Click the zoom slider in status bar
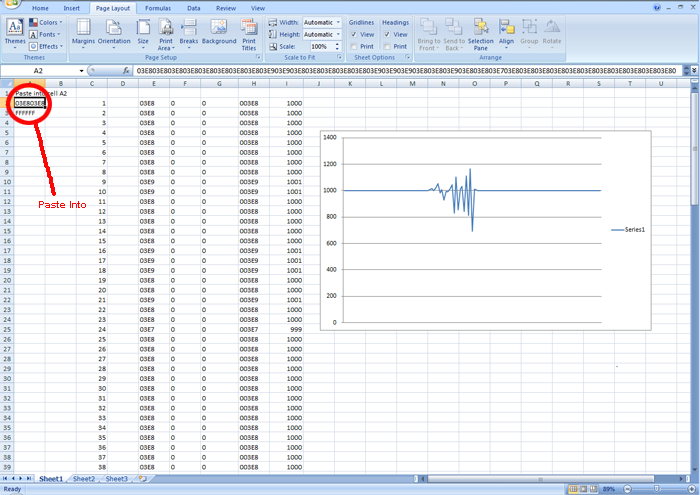 click(659, 489)
